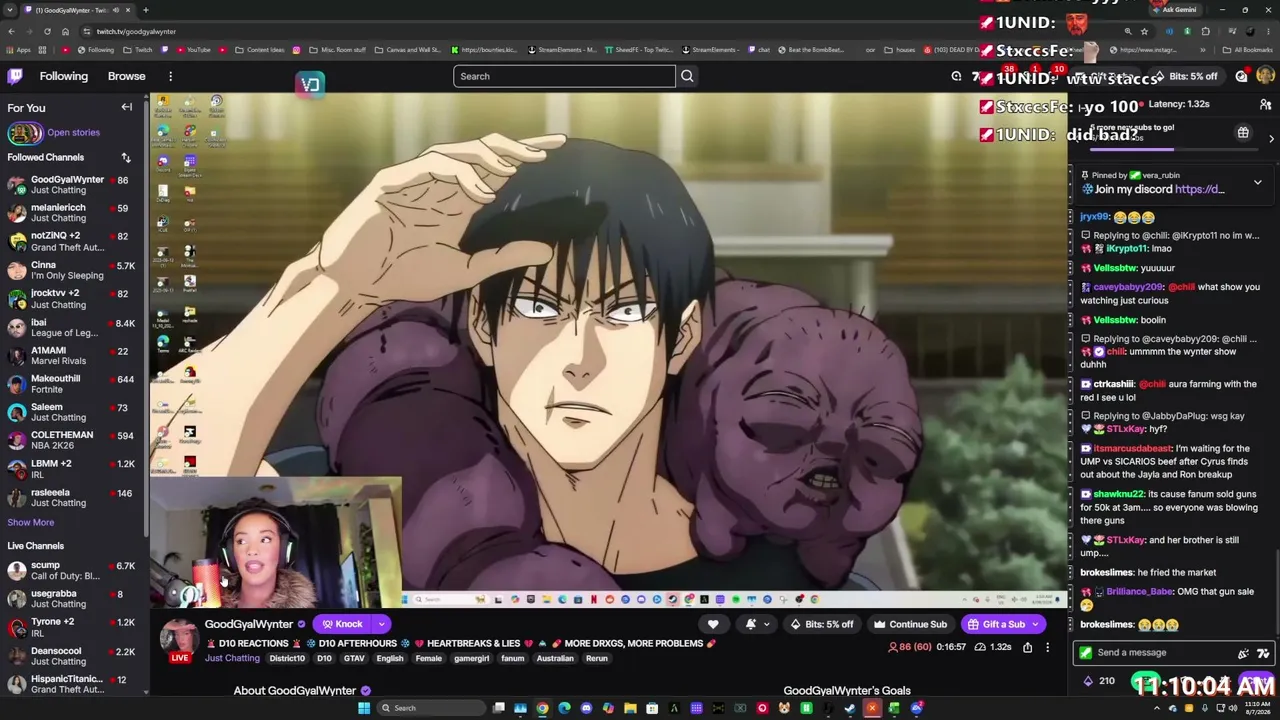Open scump live channel in sidebar
The width and height of the screenshot is (1280, 720).
click(x=71, y=570)
